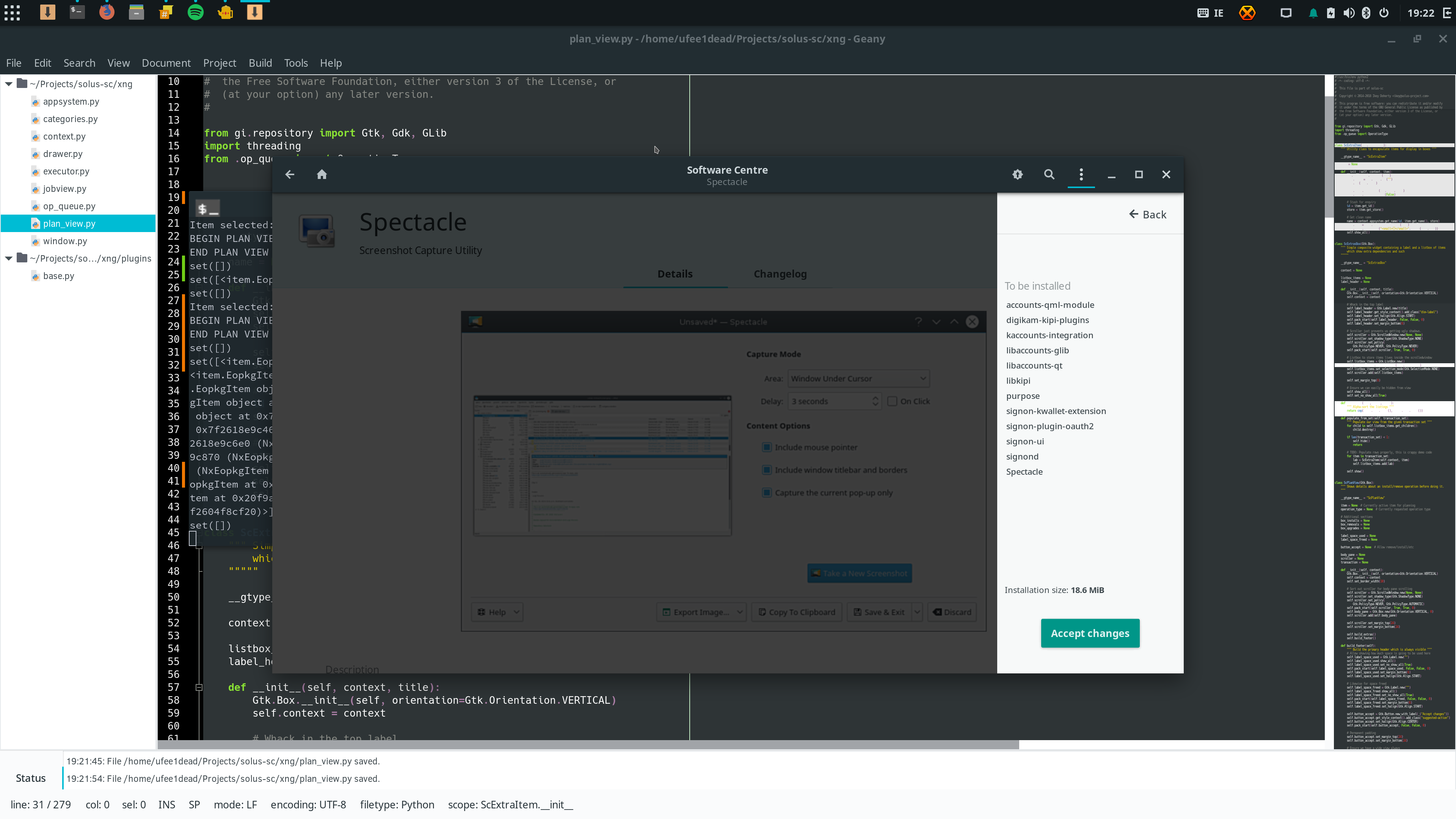
Task: Open the network status indicator
Action: [1286, 13]
